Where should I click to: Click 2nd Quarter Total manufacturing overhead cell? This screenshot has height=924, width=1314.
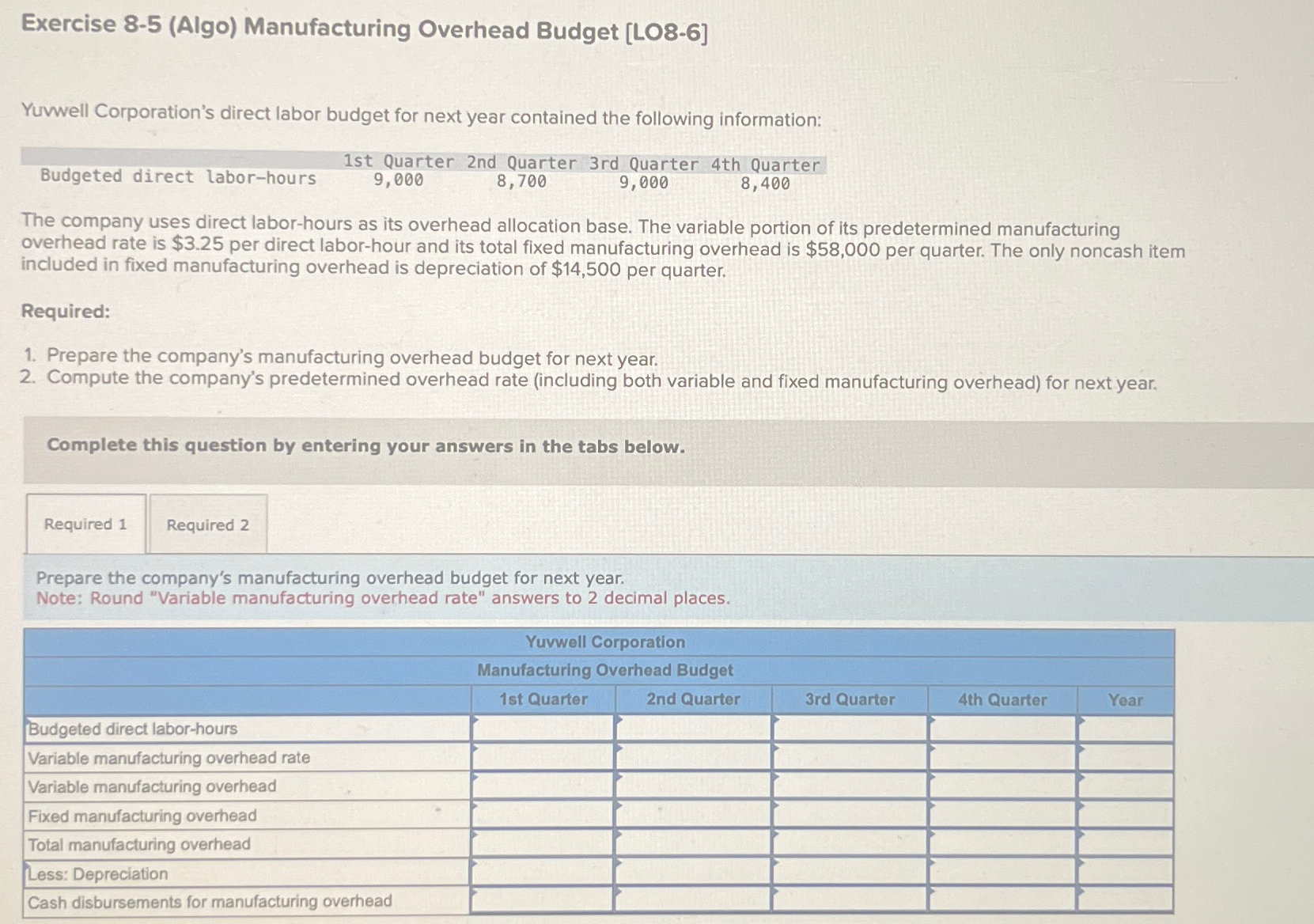[x=693, y=843]
